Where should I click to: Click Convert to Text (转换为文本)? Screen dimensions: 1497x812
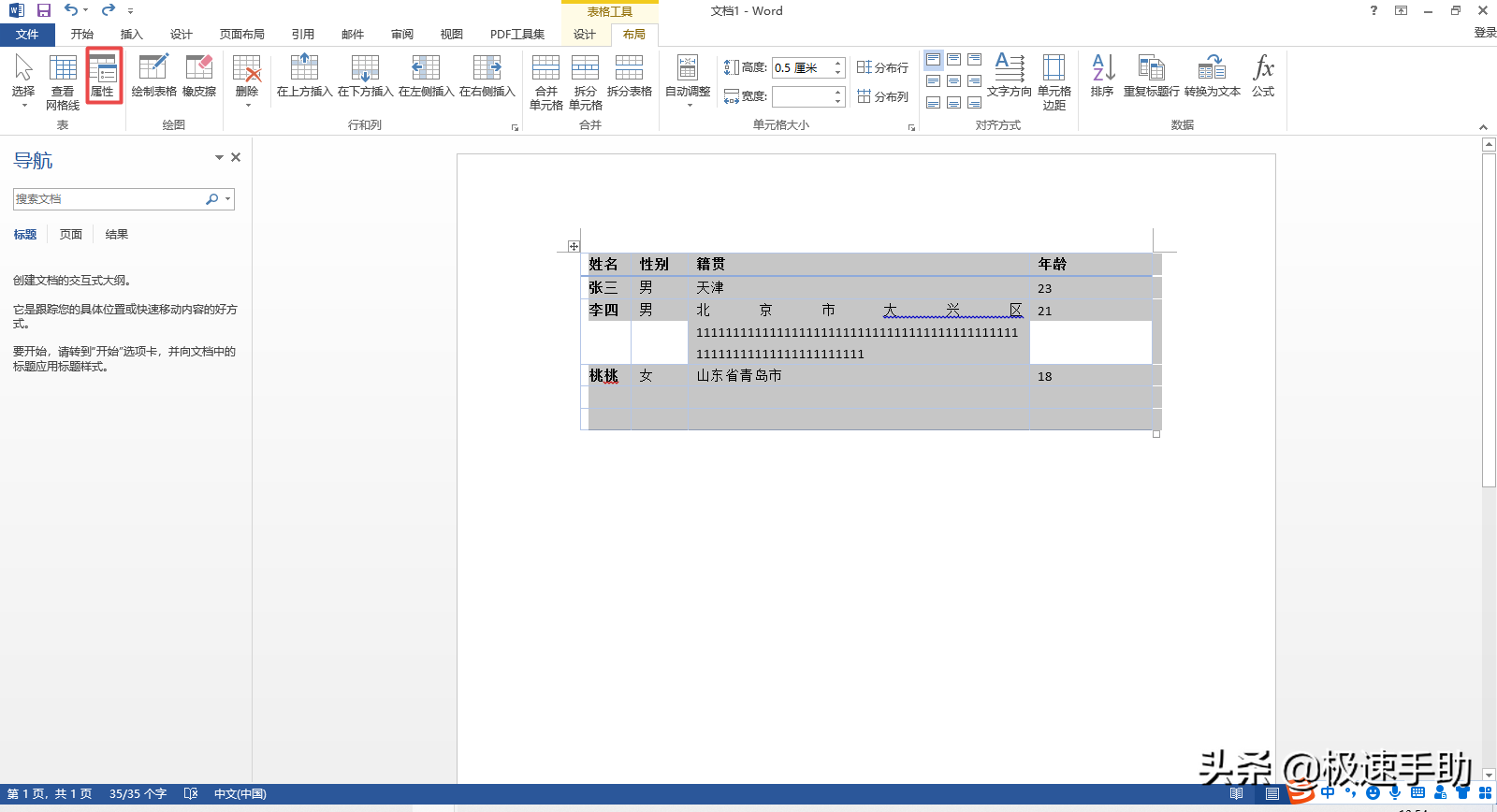[1213, 76]
